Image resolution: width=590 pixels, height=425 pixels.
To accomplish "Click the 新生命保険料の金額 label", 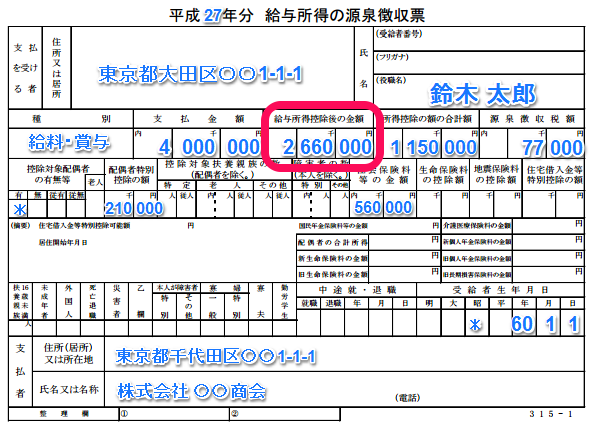I will coord(333,259).
